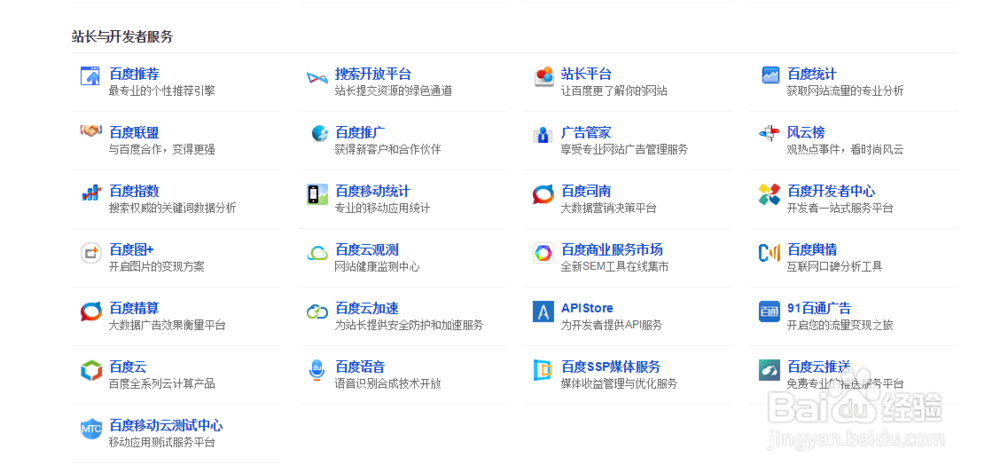Click the 百度云观测 cloud icon
The image size is (1000, 473).
(317, 253)
